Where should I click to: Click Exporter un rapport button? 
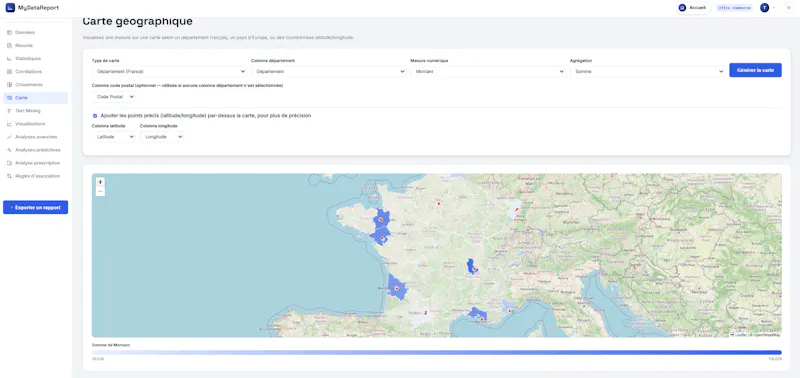coord(35,207)
